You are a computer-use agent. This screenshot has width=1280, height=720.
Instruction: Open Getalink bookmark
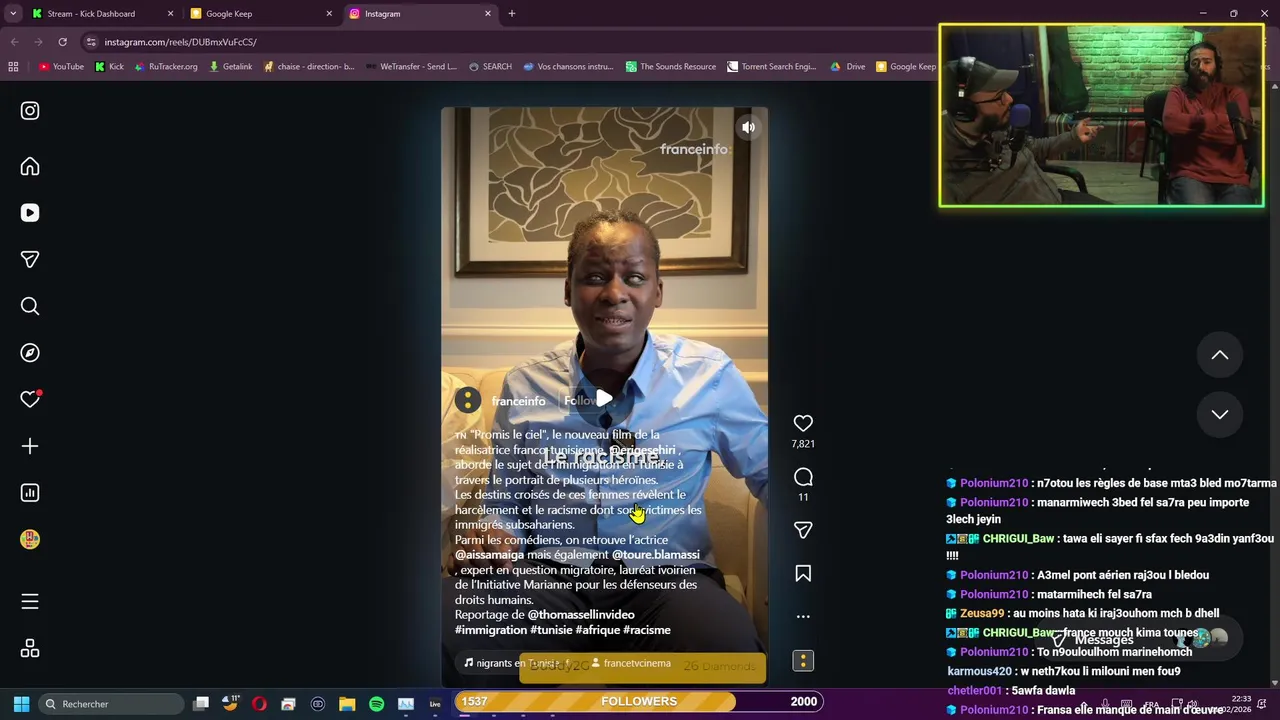point(230,67)
